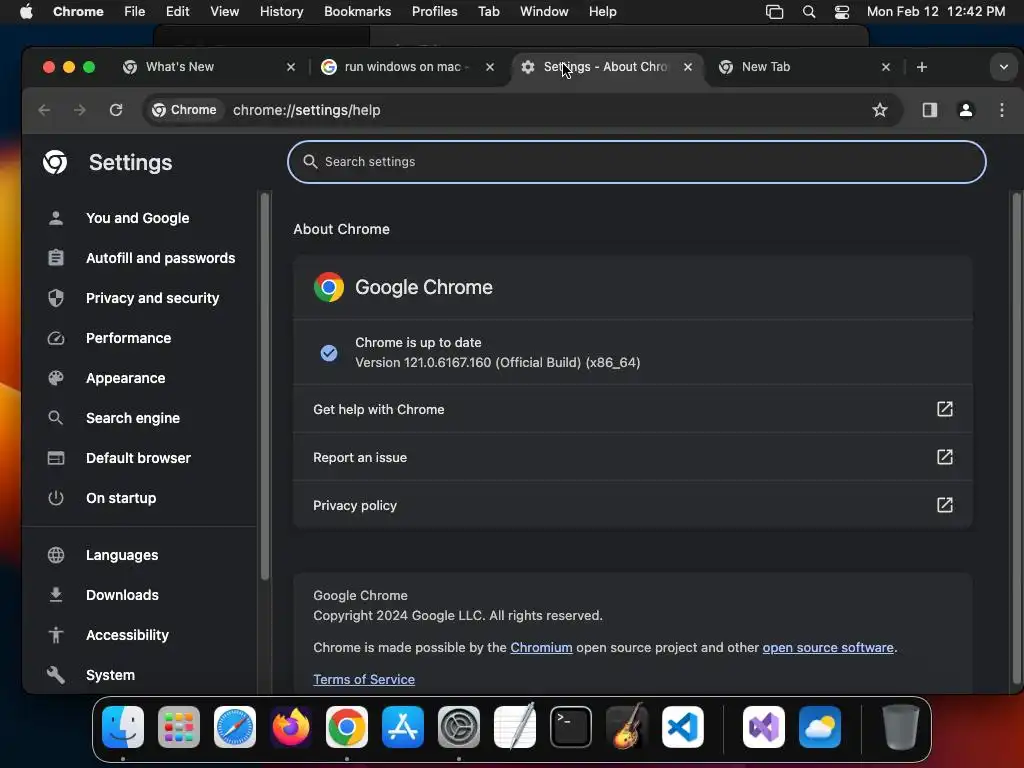Open Downloads settings section
Viewport: 1024px width, 768px height.
pyautogui.click(x=122, y=595)
